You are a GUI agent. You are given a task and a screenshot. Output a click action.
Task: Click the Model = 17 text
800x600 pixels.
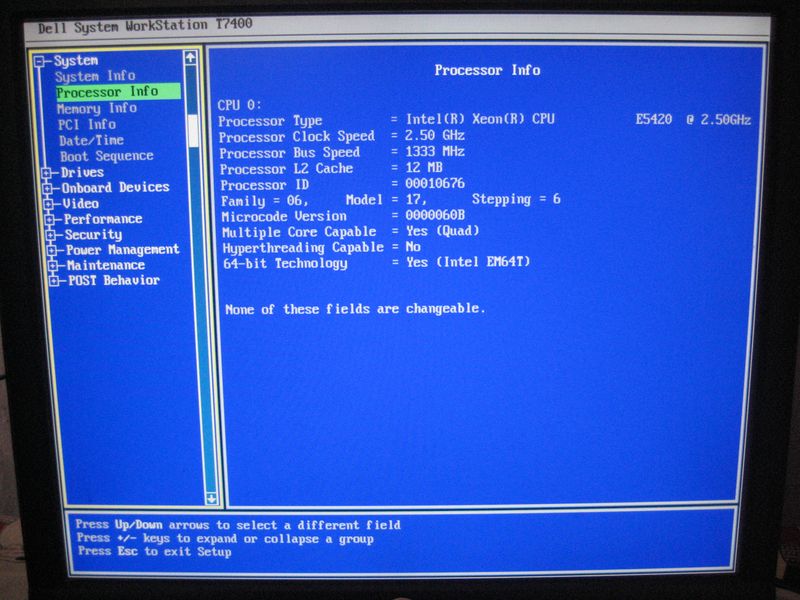386,199
